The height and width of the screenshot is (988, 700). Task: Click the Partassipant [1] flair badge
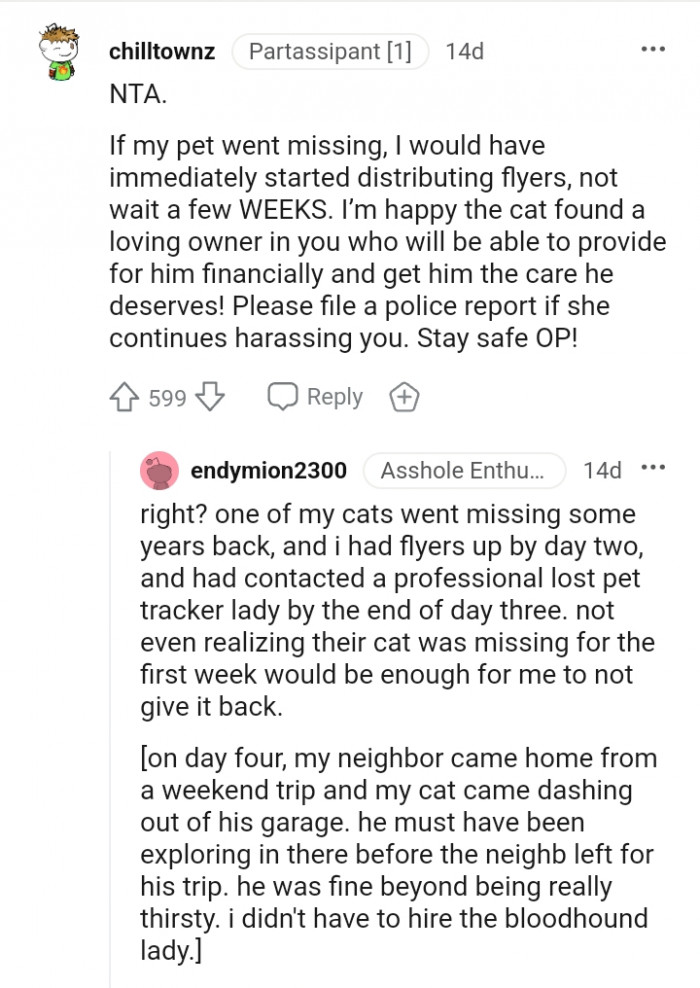tap(330, 51)
